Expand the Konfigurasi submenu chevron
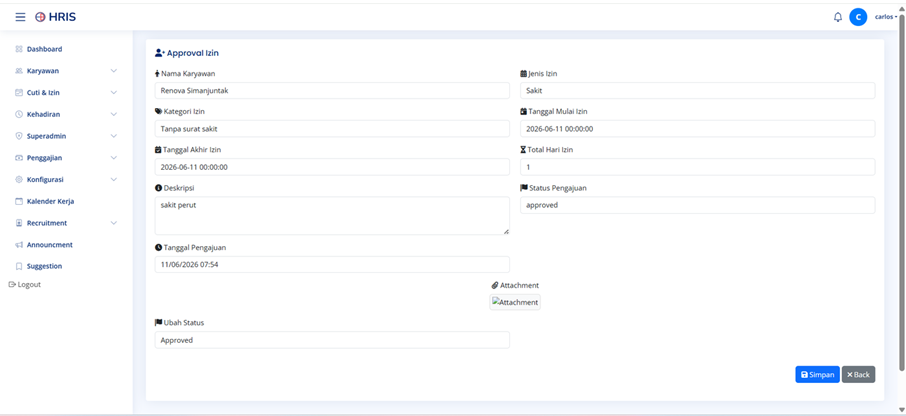This screenshot has height=416, width=906. click(114, 180)
